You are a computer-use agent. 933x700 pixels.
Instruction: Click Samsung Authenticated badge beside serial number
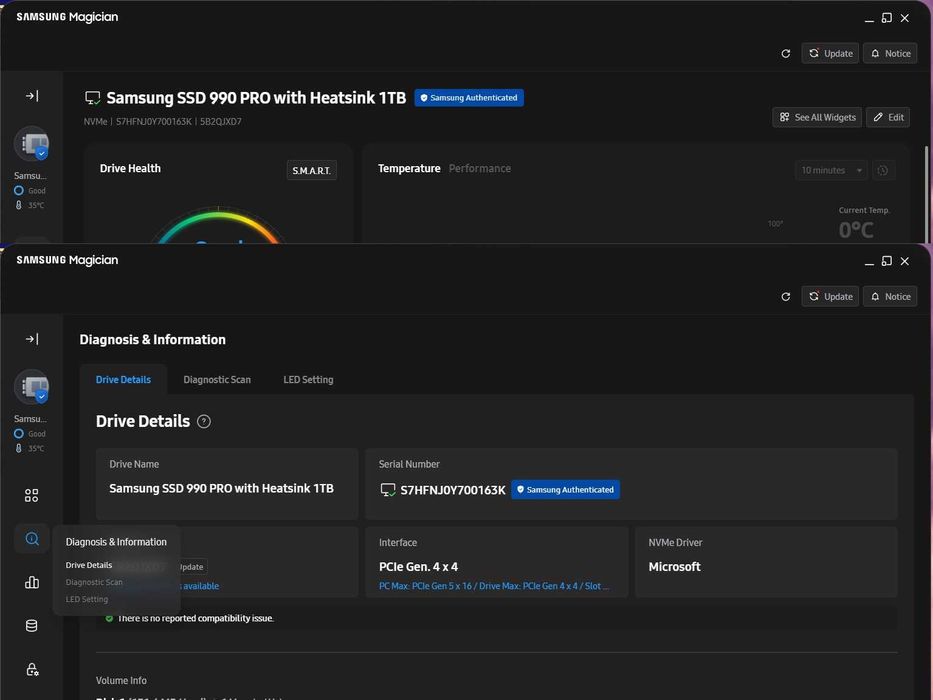pyautogui.click(x=565, y=489)
